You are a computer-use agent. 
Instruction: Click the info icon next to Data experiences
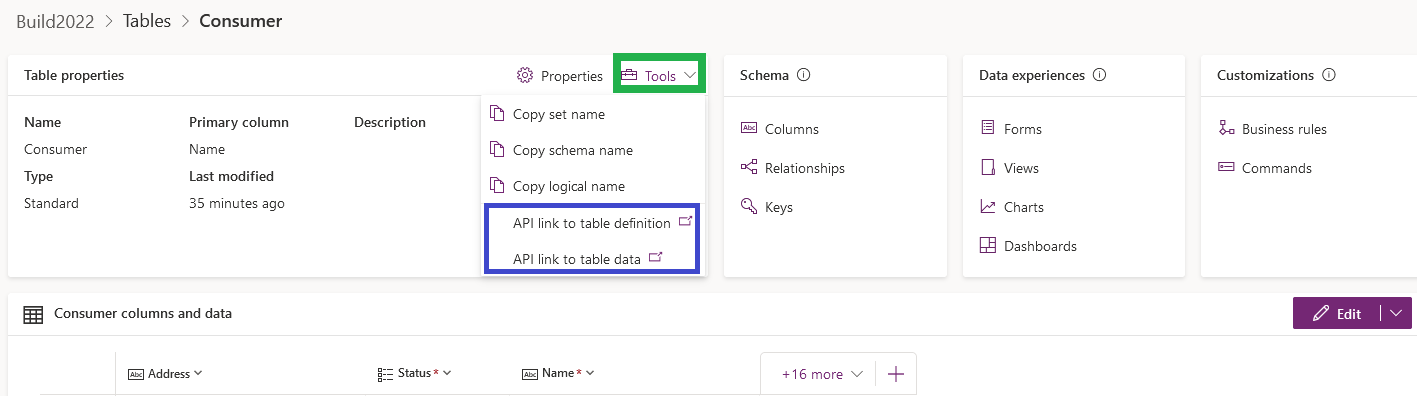1100,75
